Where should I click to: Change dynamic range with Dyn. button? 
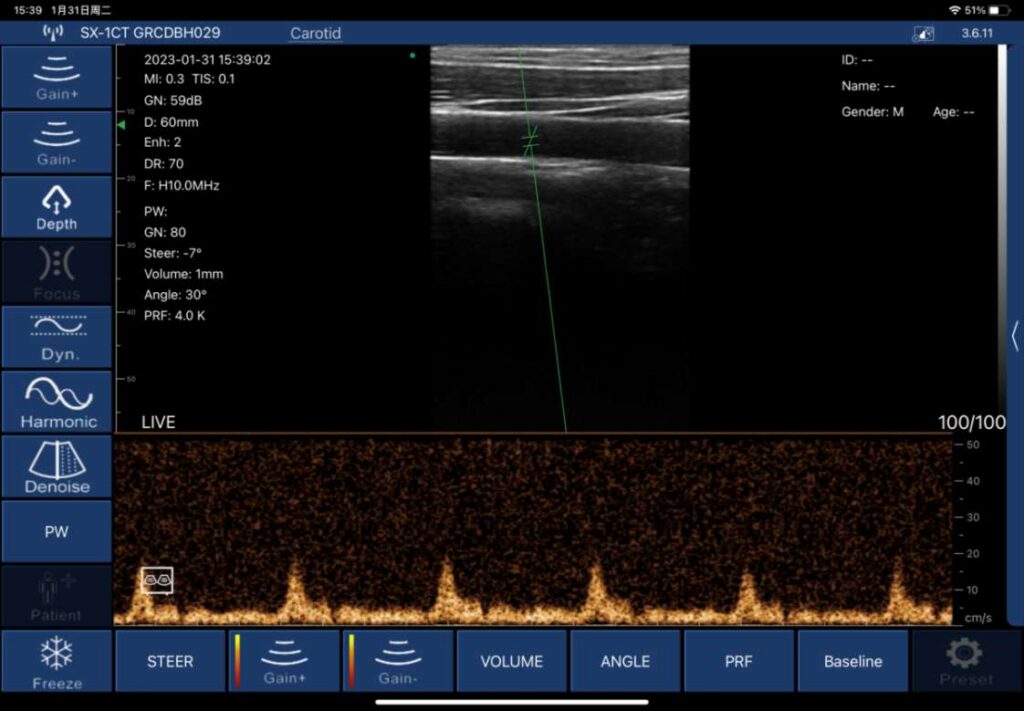(x=56, y=337)
